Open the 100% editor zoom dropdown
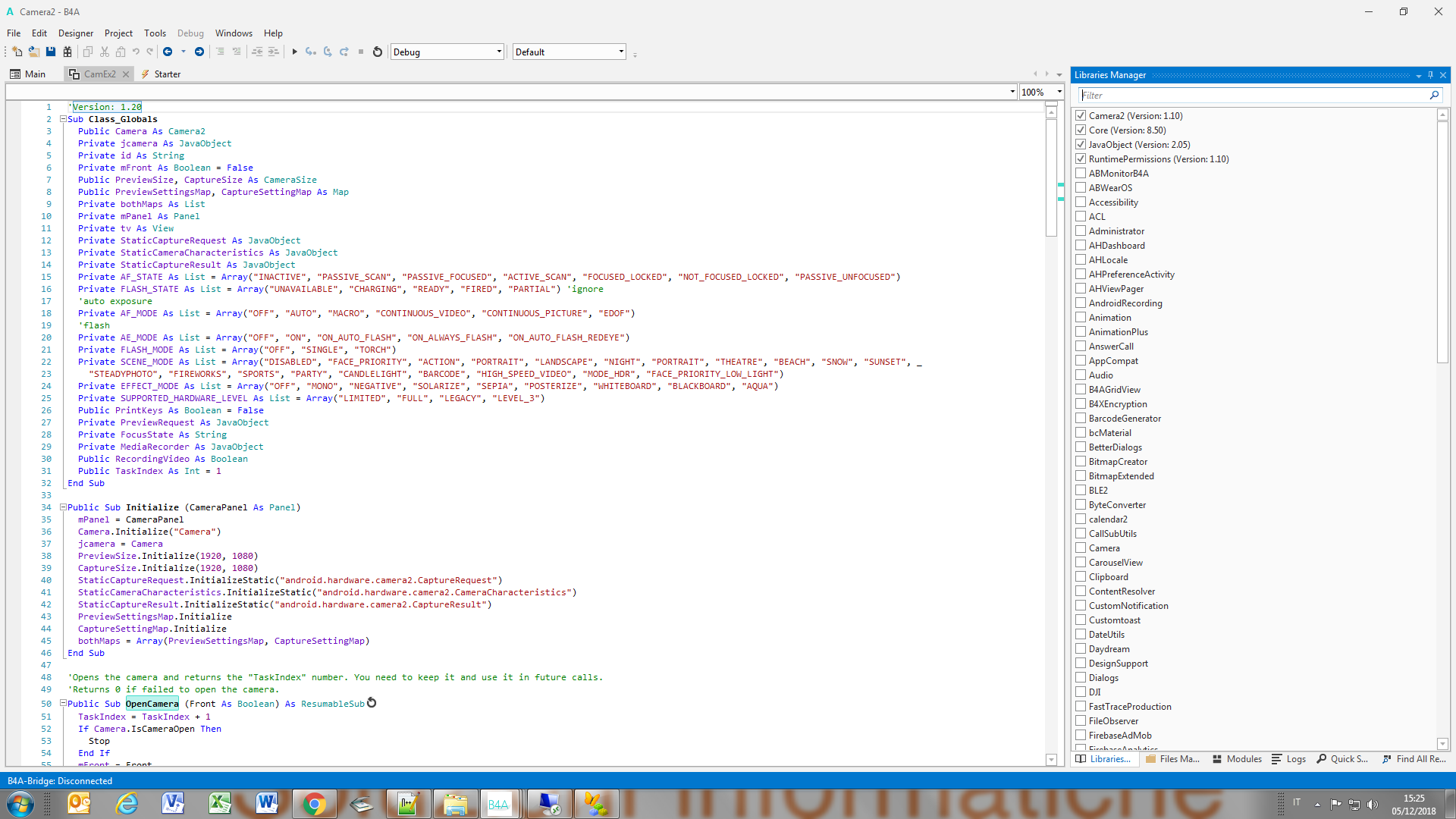The height and width of the screenshot is (819, 1456). 1059,92
